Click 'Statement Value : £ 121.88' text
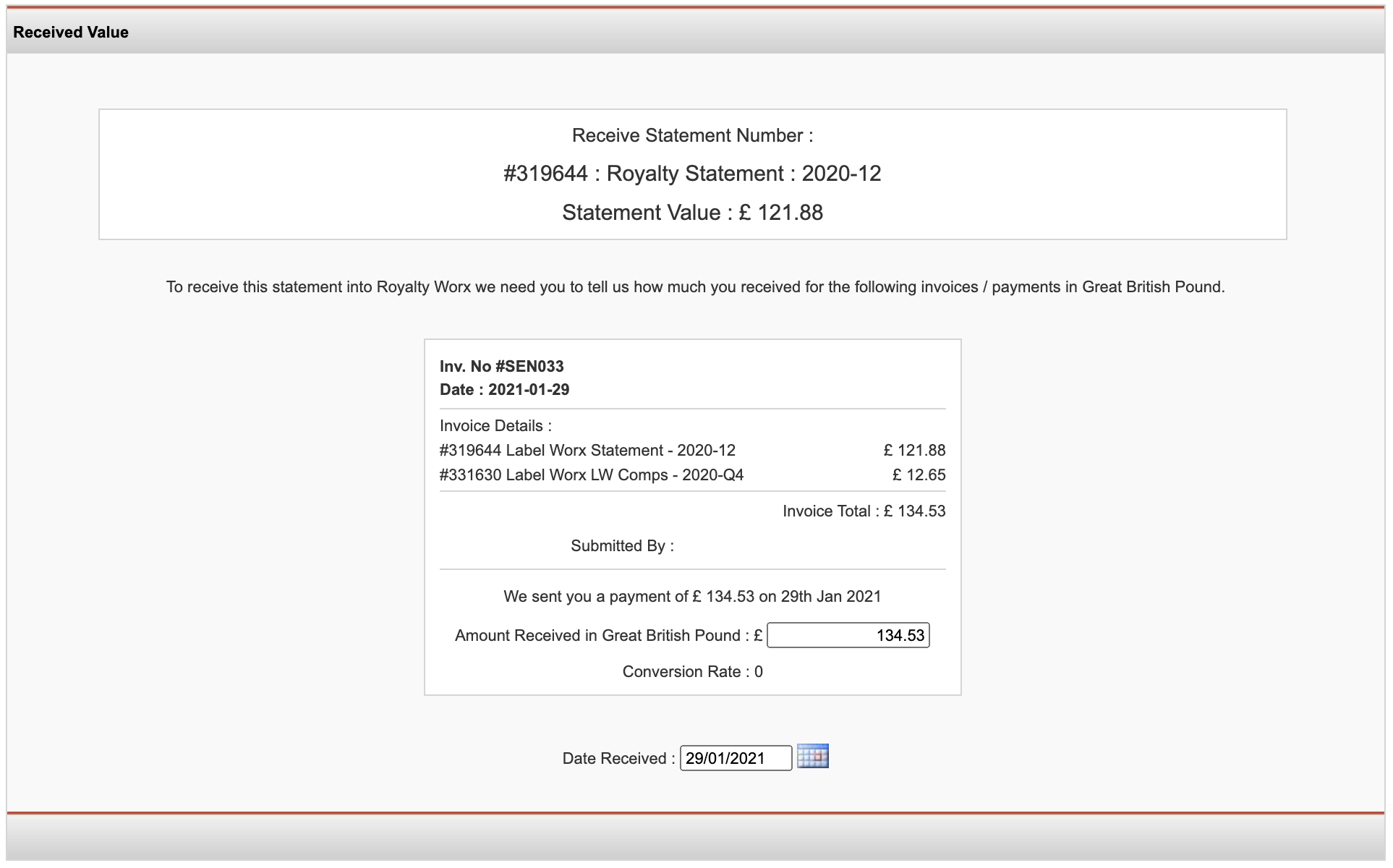1393x868 pixels. [692, 213]
